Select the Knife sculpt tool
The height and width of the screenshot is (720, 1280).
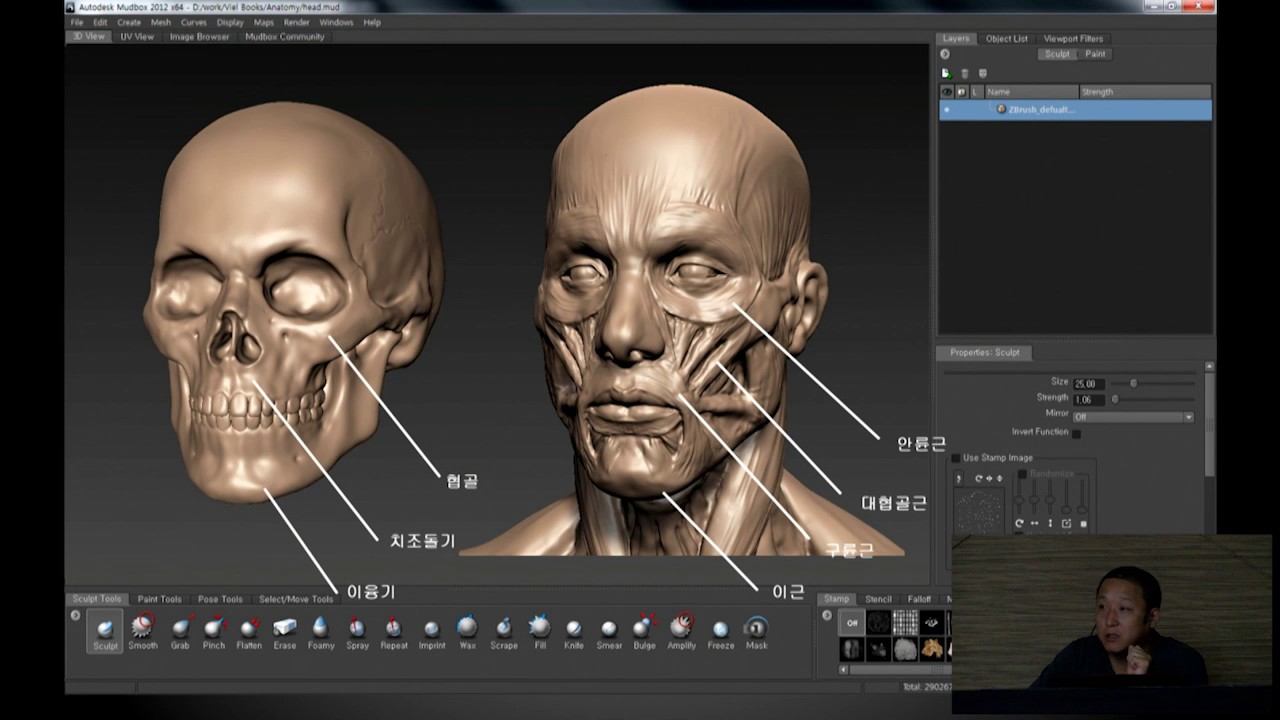tap(573, 633)
